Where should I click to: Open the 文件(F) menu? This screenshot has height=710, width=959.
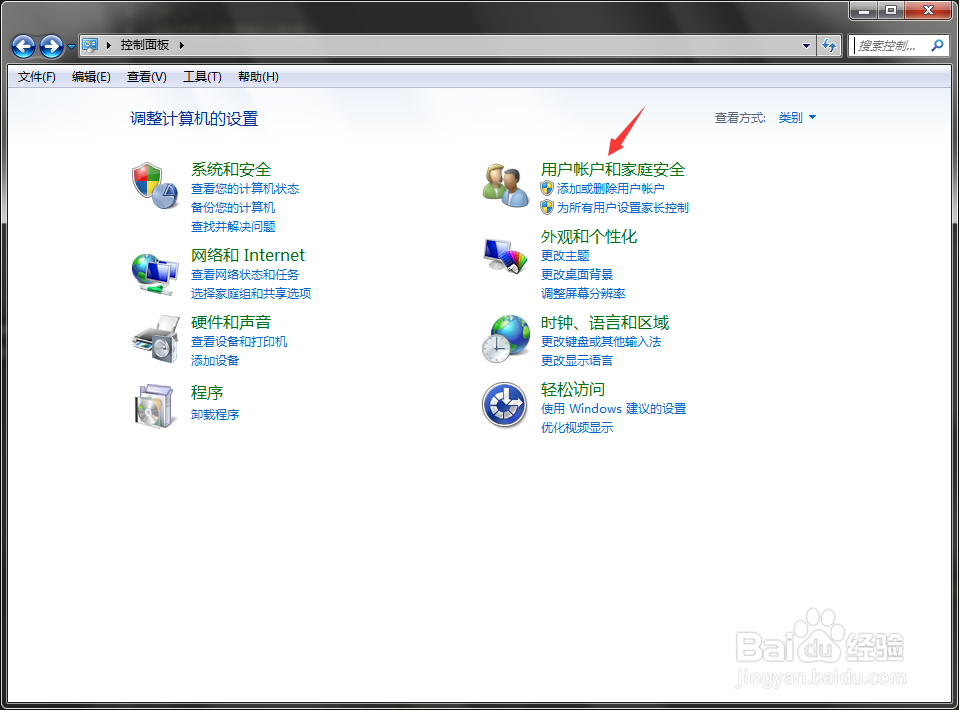(37, 77)
